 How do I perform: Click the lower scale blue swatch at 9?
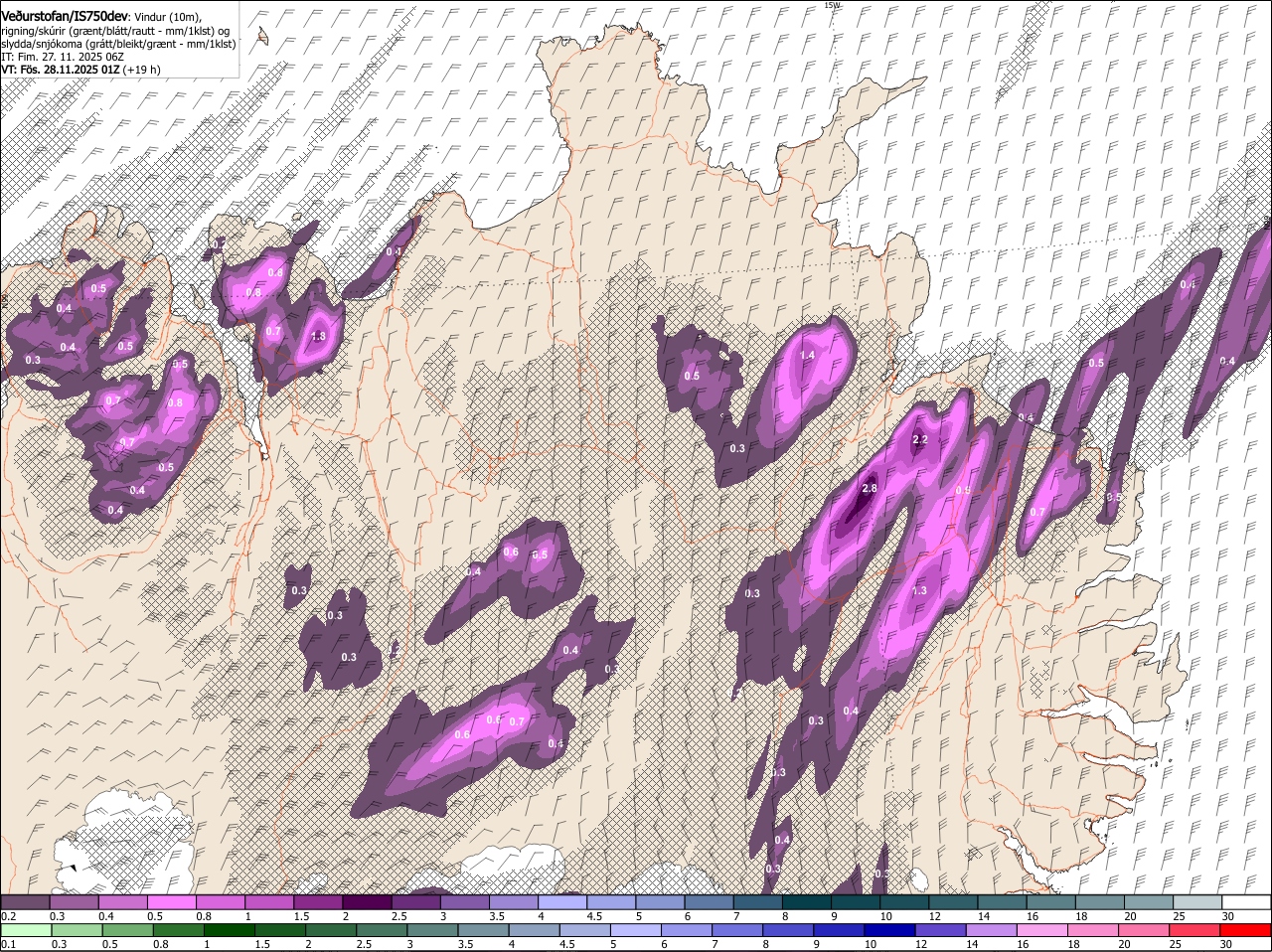tap(839, 930)
